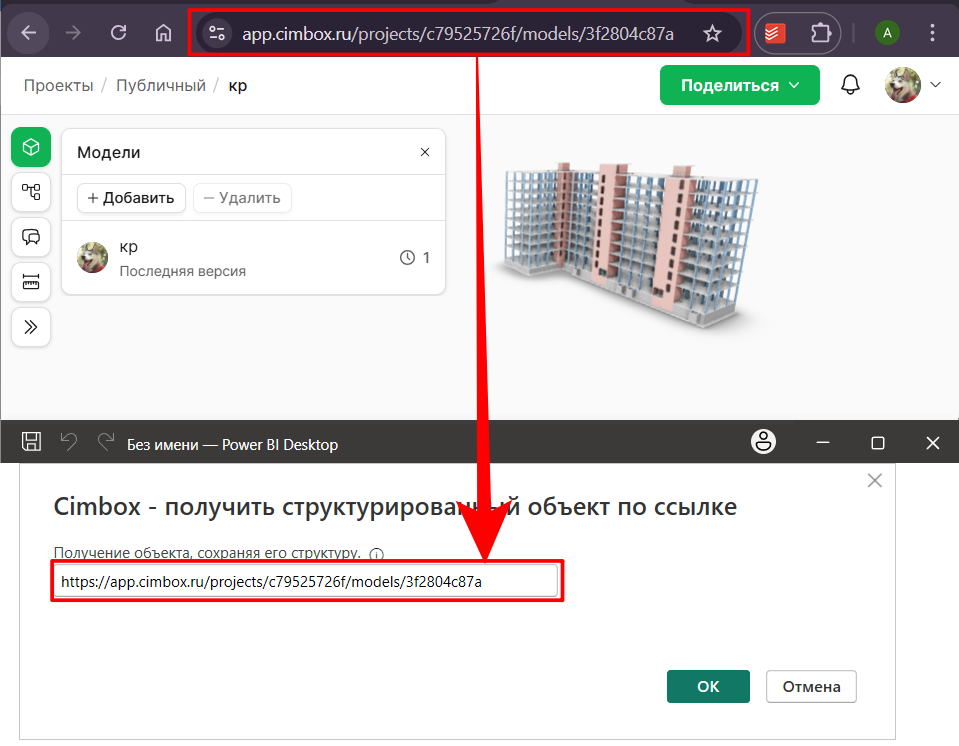
Task: Undo the last Power BI action
Action: (x=68, y=441)
